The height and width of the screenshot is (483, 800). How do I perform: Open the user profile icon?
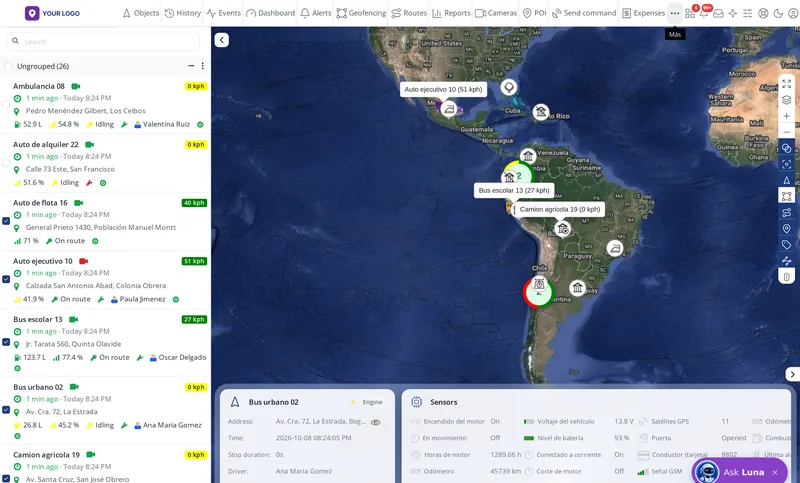pos(793,13)
